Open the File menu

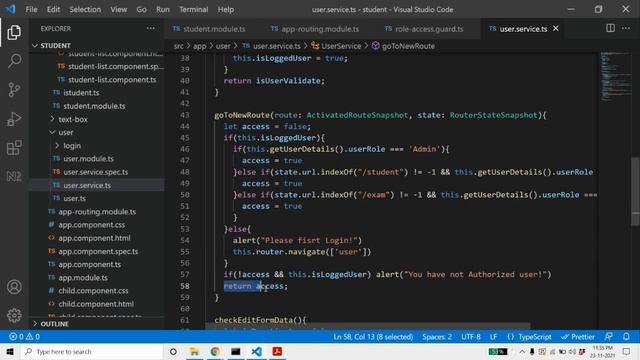coord(31,9)
